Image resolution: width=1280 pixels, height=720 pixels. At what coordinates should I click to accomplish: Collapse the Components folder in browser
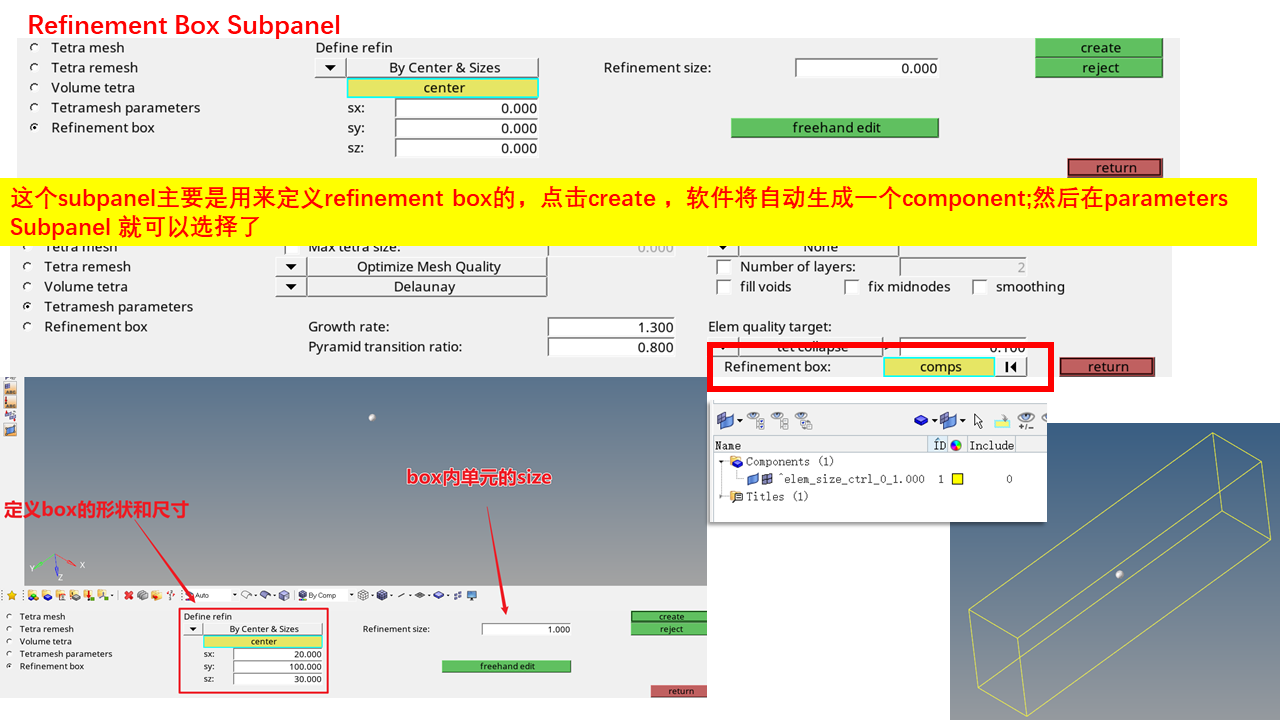721,462
